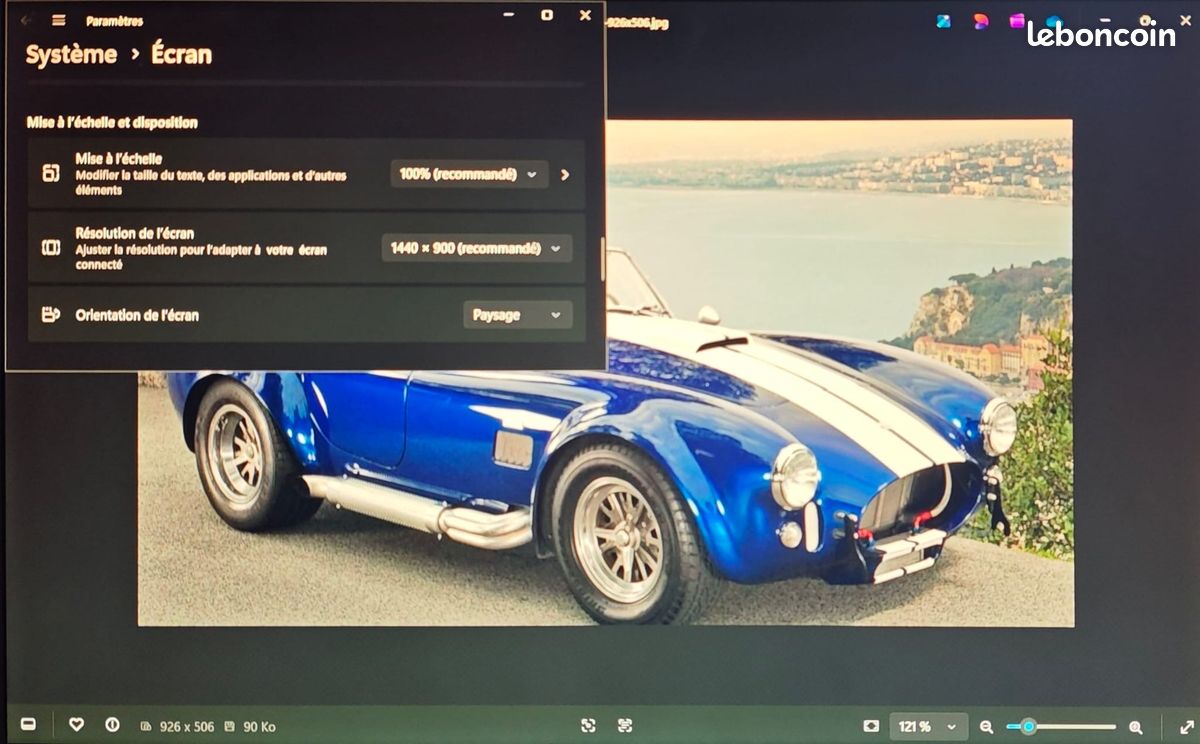Minimize the Paramètres window
The width and height of the screenshot is (1200, 744).
click(509, 15)
